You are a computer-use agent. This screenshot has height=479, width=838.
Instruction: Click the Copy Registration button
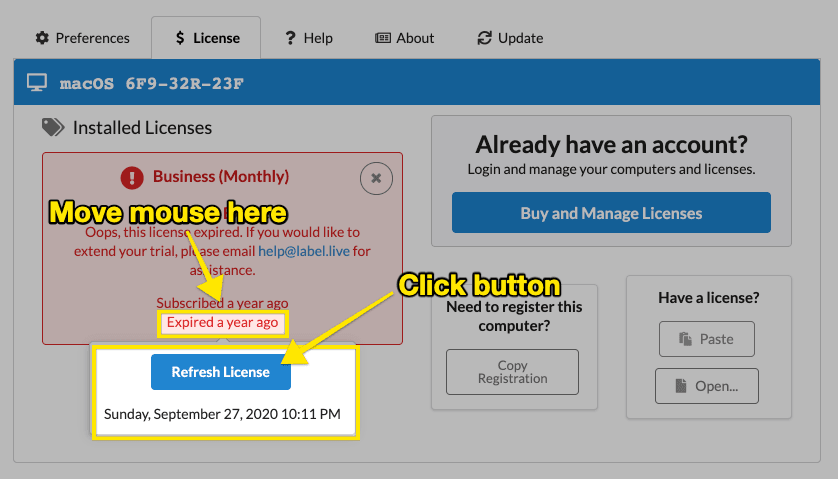512,372
